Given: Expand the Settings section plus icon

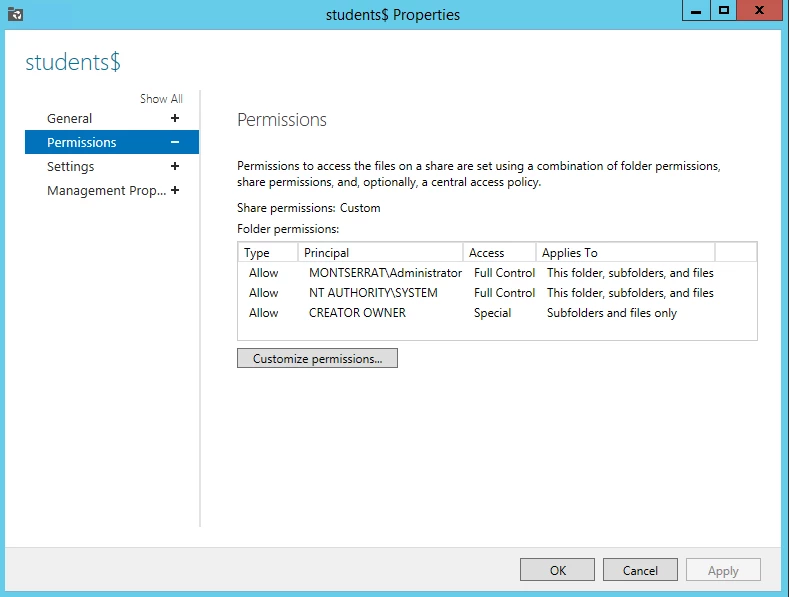Looking at the screenshot, I should coord(175,166).
